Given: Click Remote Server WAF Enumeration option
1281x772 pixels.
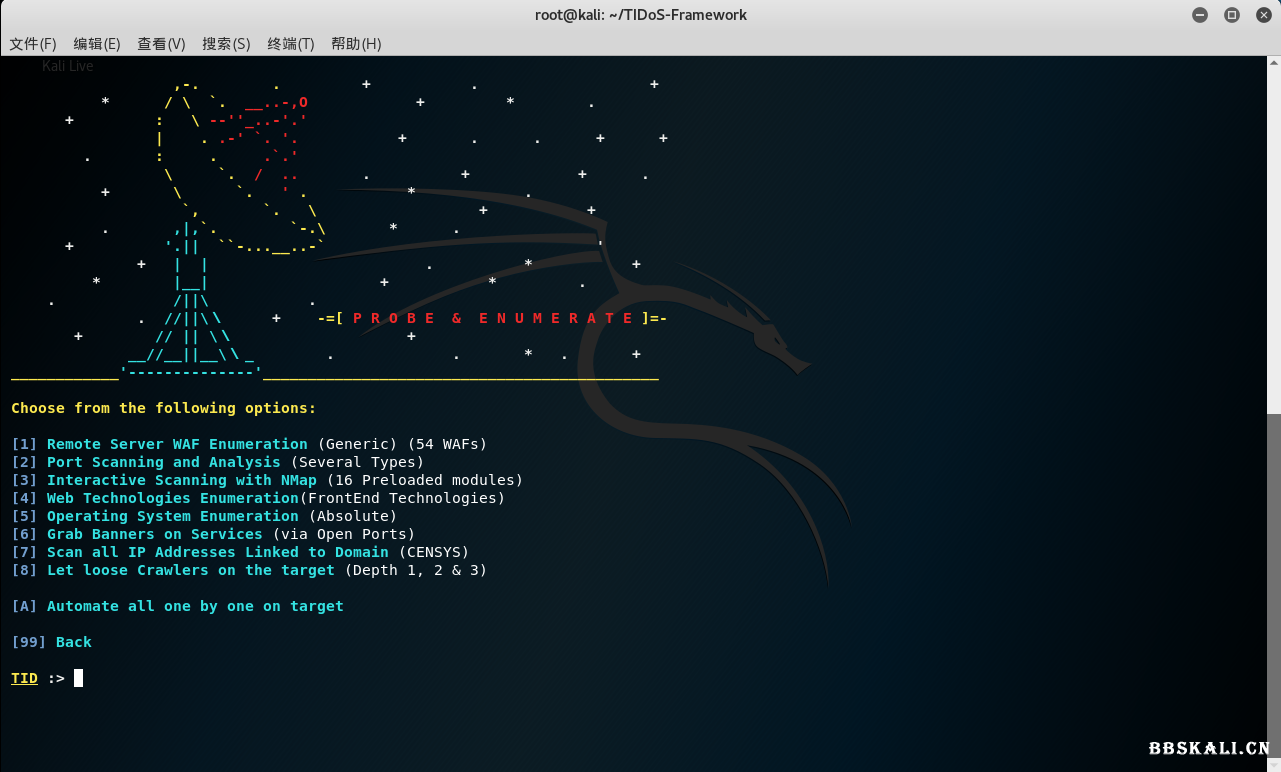Looking at the screenshot, I should 177,444.
